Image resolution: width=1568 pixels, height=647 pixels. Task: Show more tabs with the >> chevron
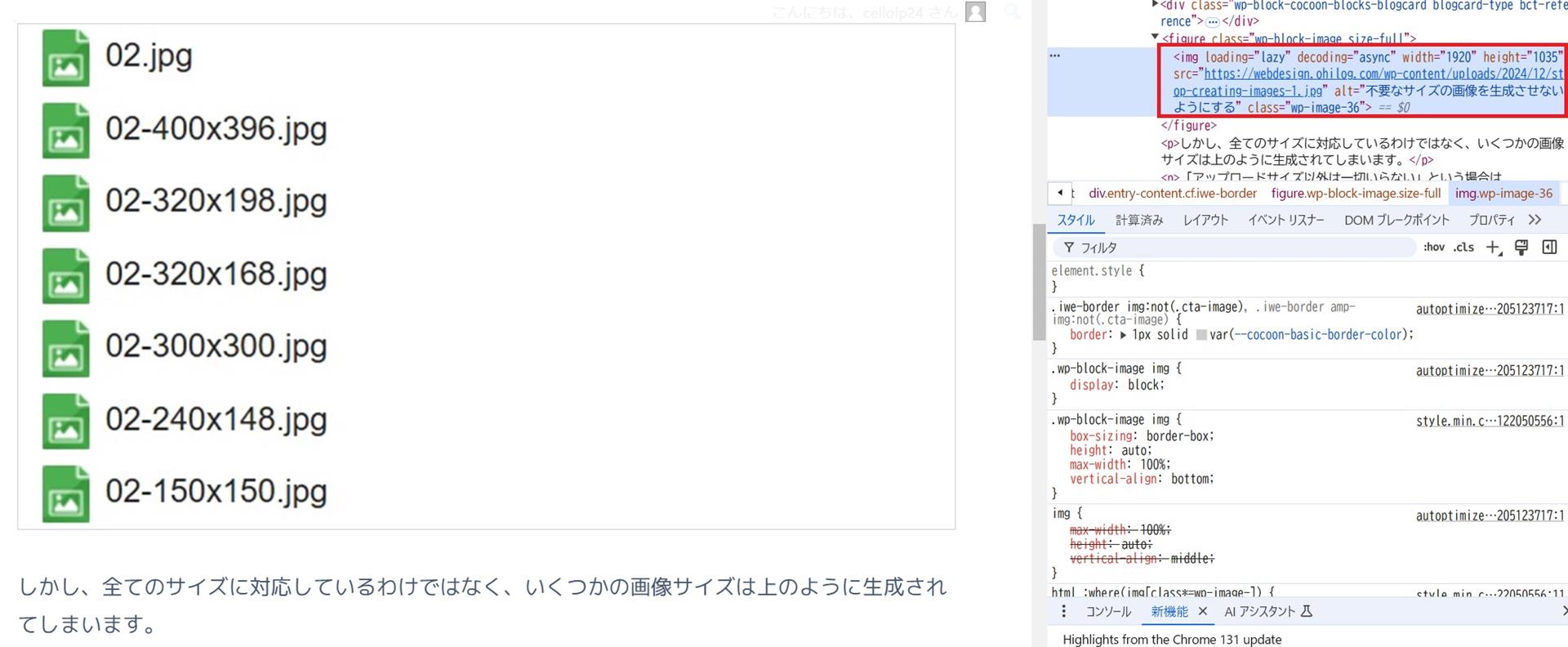click(1535, 220)
